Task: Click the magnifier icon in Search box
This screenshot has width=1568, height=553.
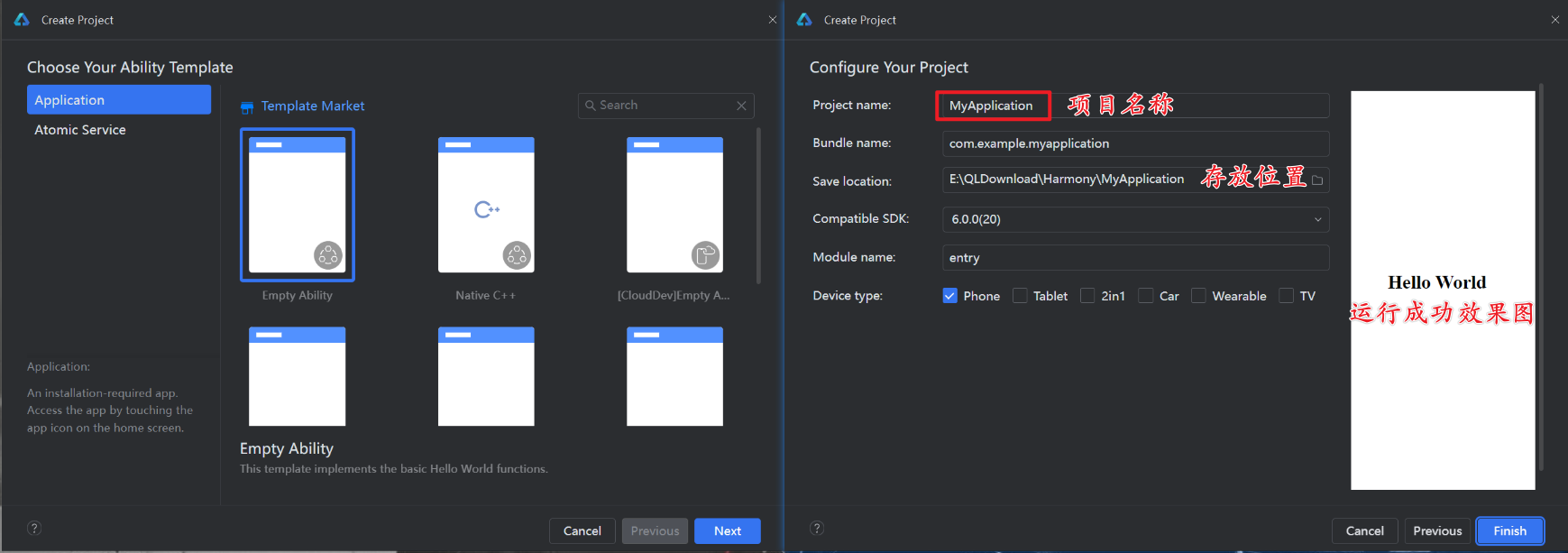Action: [x=591, y=106]
